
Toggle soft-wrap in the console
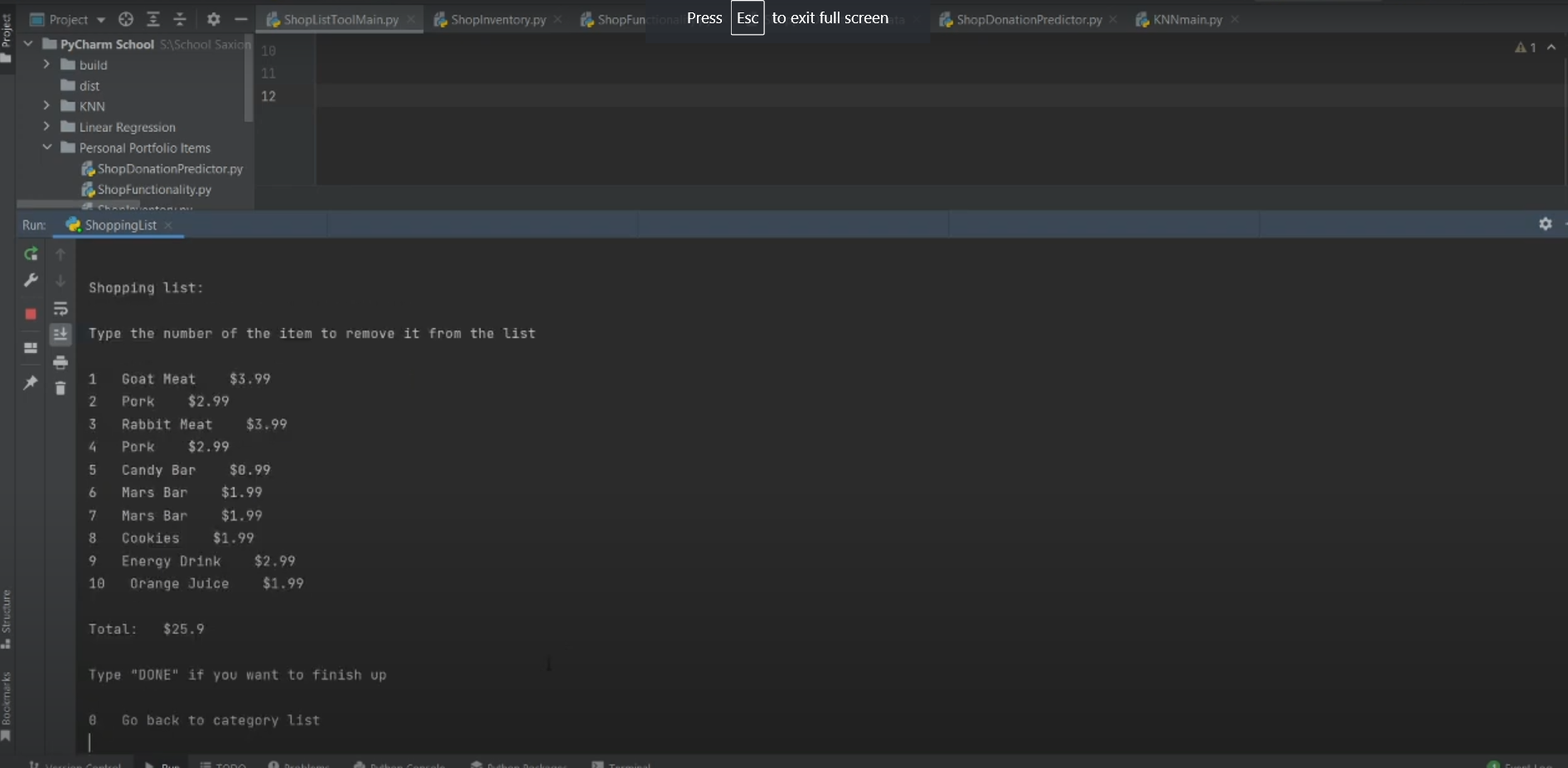click(x=60, y=309)
